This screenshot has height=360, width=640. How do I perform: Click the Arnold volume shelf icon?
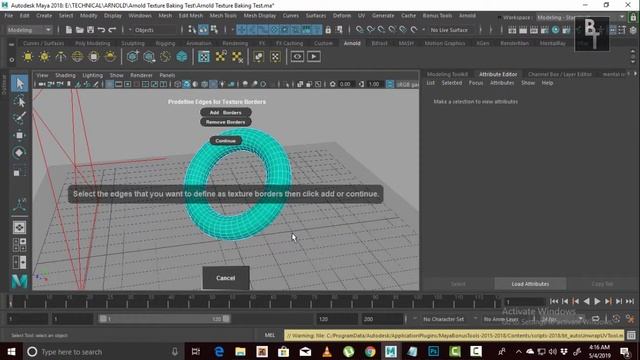click(182, 57)
